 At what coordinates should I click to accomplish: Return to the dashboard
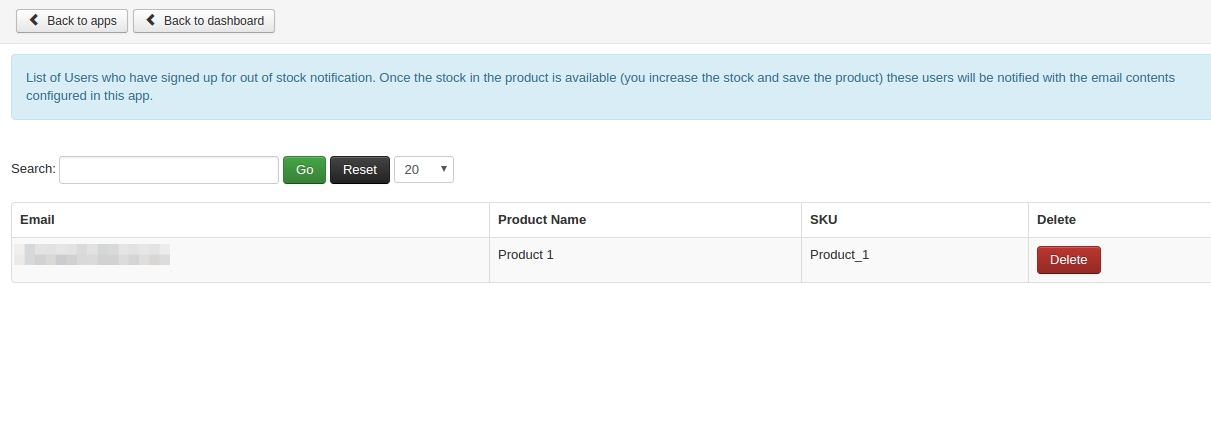(204, 21)
